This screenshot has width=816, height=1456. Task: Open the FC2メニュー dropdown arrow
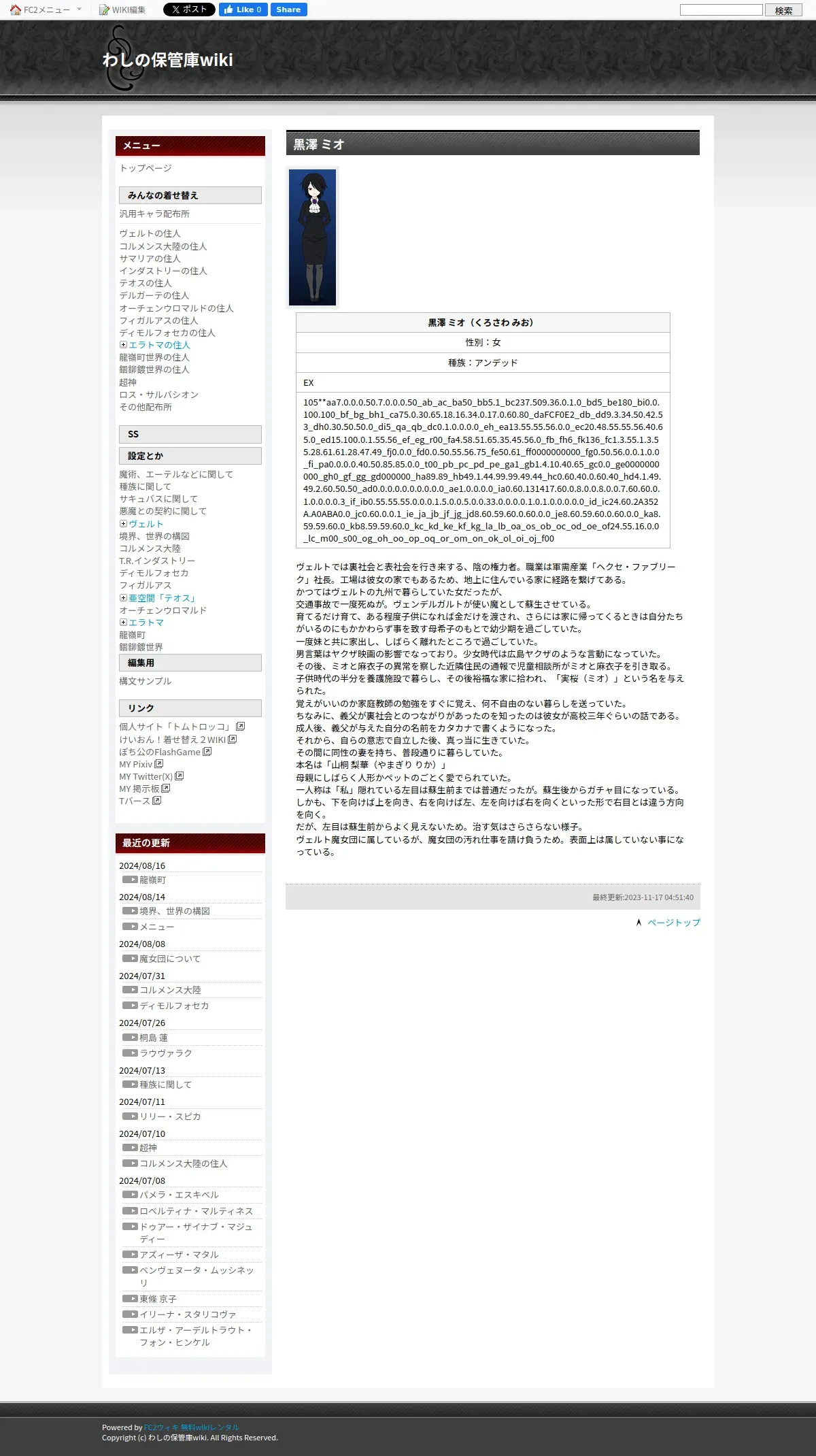pyautogui.click(x=79, y=10)
